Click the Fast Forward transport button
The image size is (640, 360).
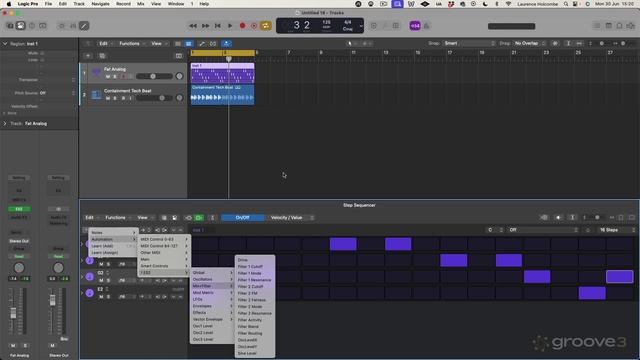205,26
